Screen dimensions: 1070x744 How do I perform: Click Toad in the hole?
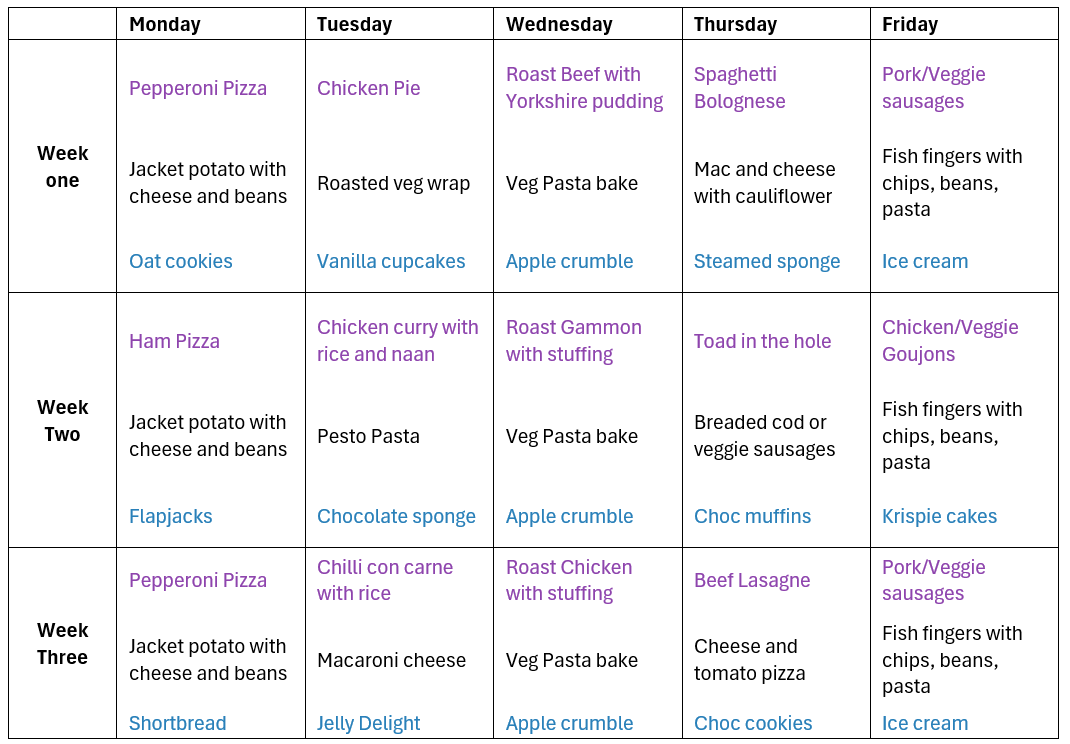click(762, 341)
